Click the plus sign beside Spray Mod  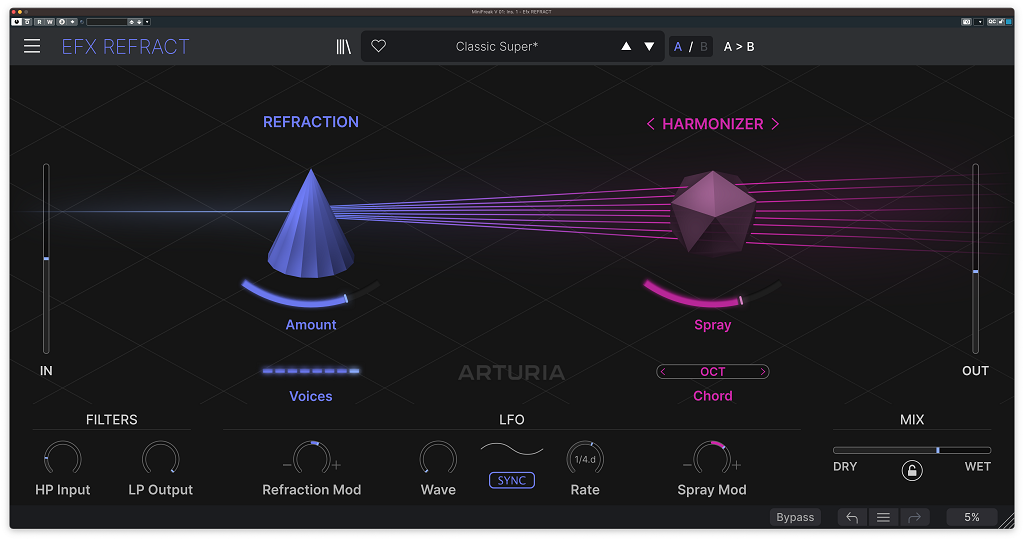coord(737,466)
